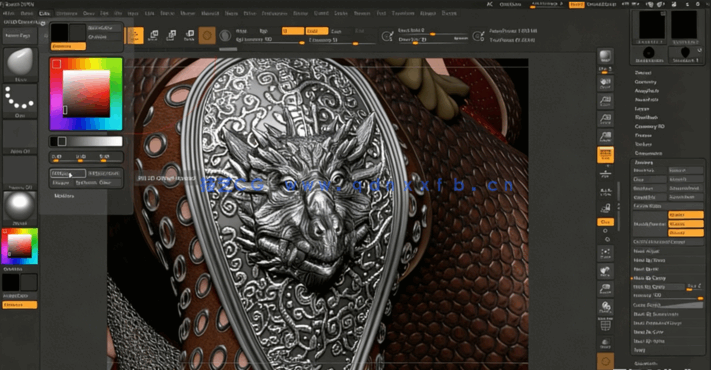Toggle the orange Zadd button
The height and width of the screenshot is (370, 711).
(x=317, y=31)
